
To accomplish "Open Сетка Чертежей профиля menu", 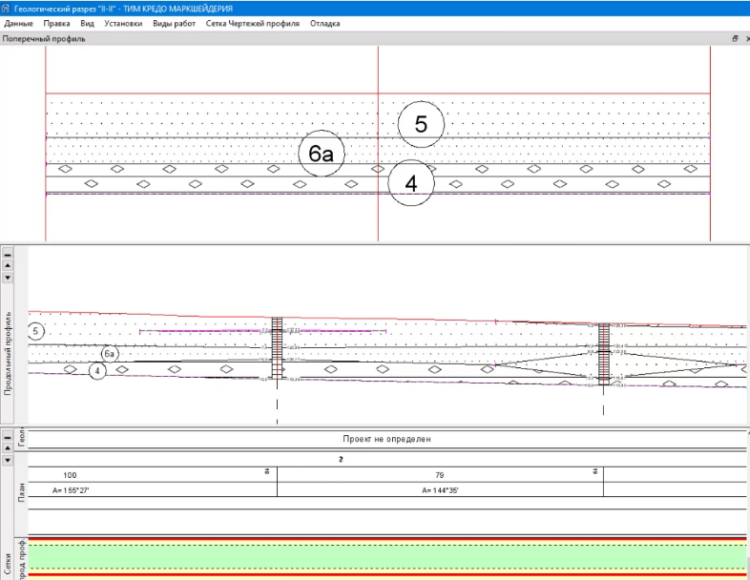I will point(252,23).
